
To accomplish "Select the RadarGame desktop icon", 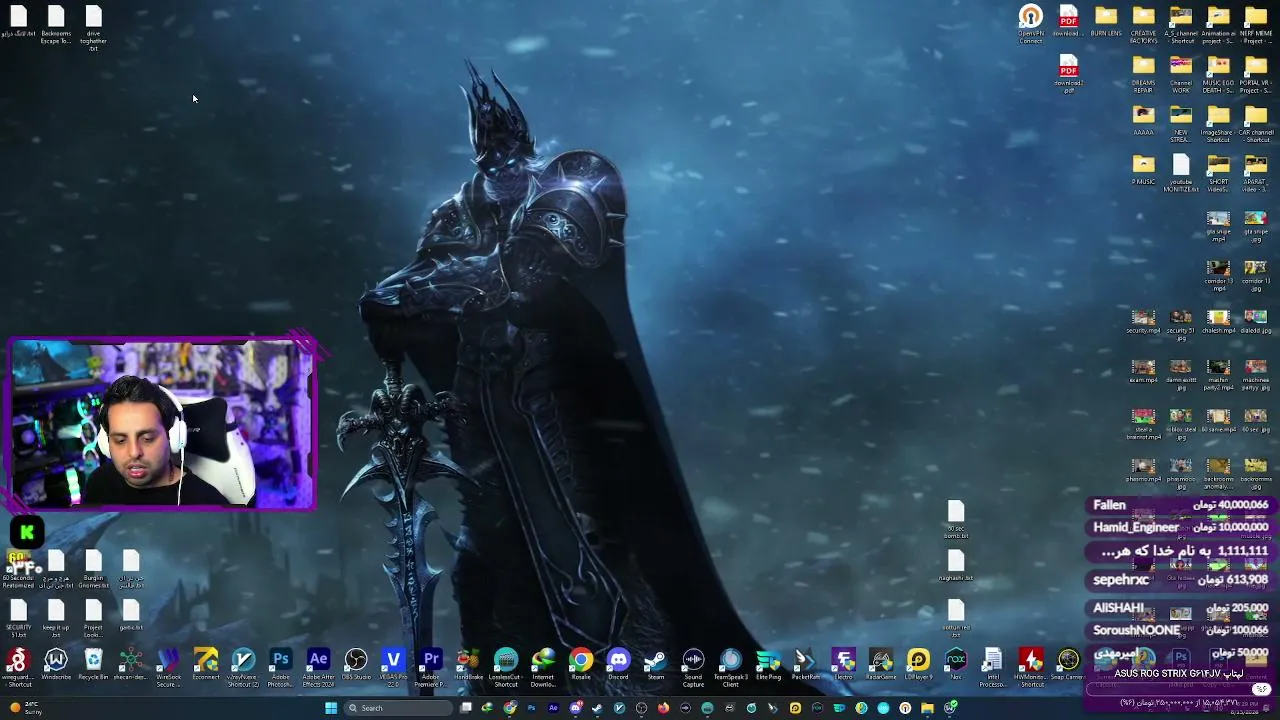I will [881, 665].
